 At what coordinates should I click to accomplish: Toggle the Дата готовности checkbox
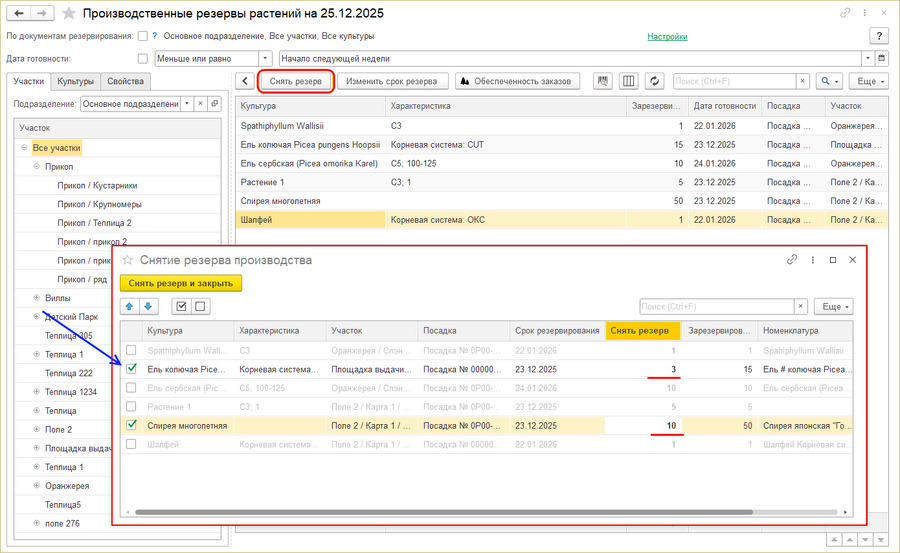click(x=142, y=58)
